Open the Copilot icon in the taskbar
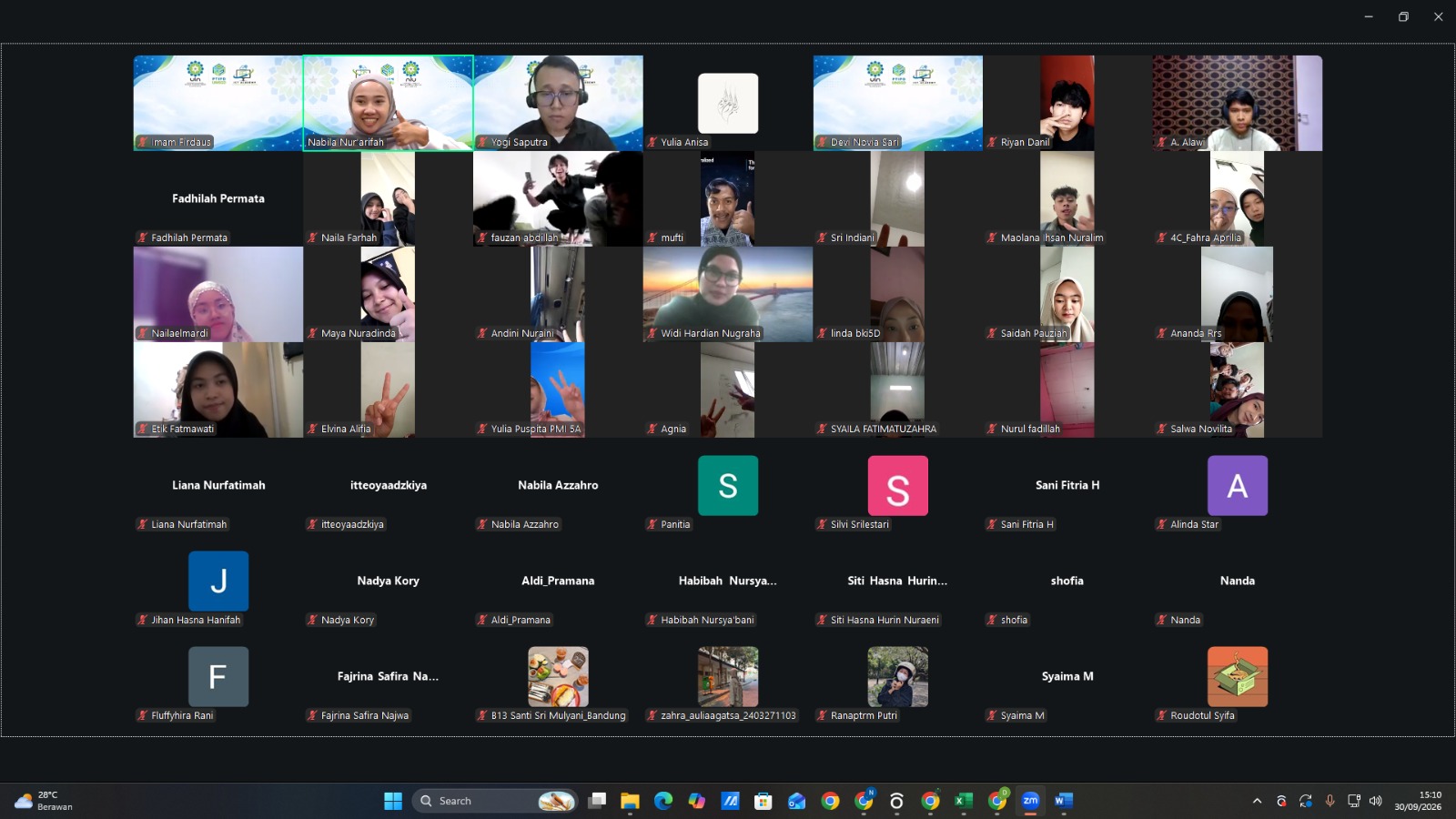The image size is (1456, 819). click(697, 801)
